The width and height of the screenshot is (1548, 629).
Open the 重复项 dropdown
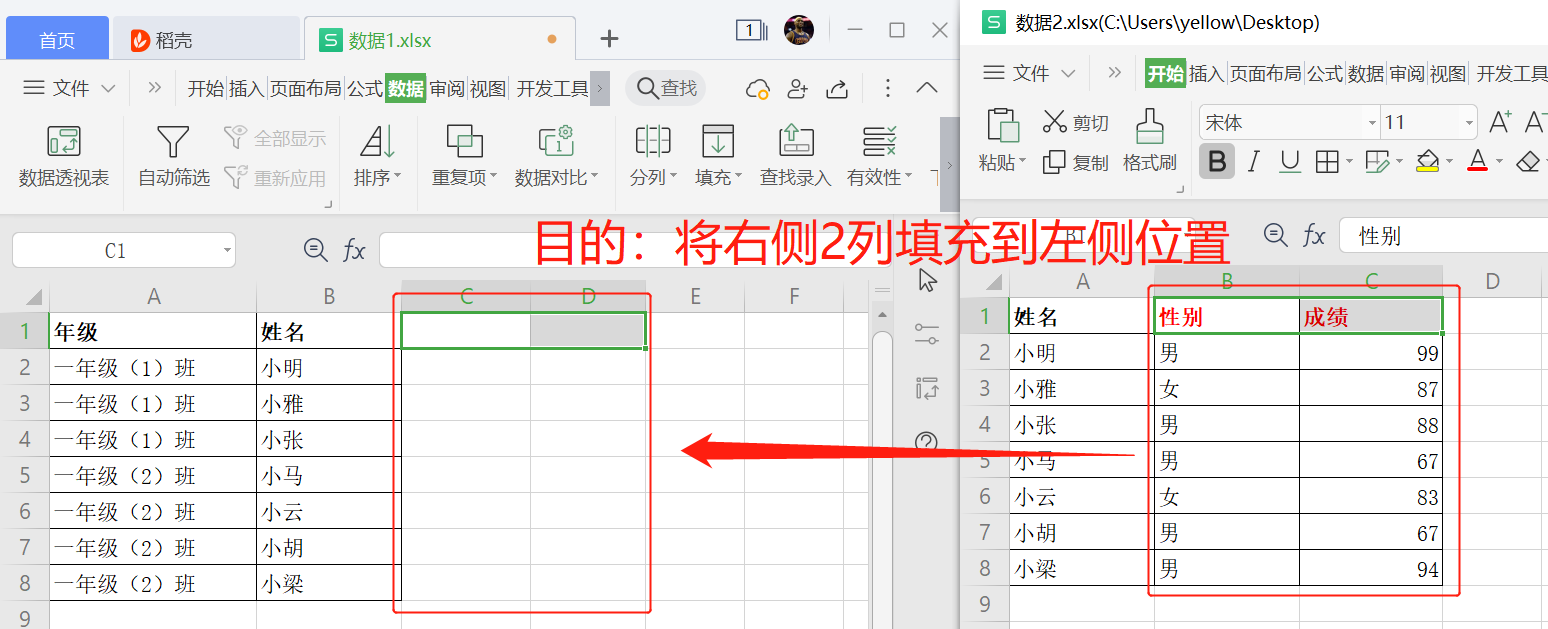tap(464, 178)
